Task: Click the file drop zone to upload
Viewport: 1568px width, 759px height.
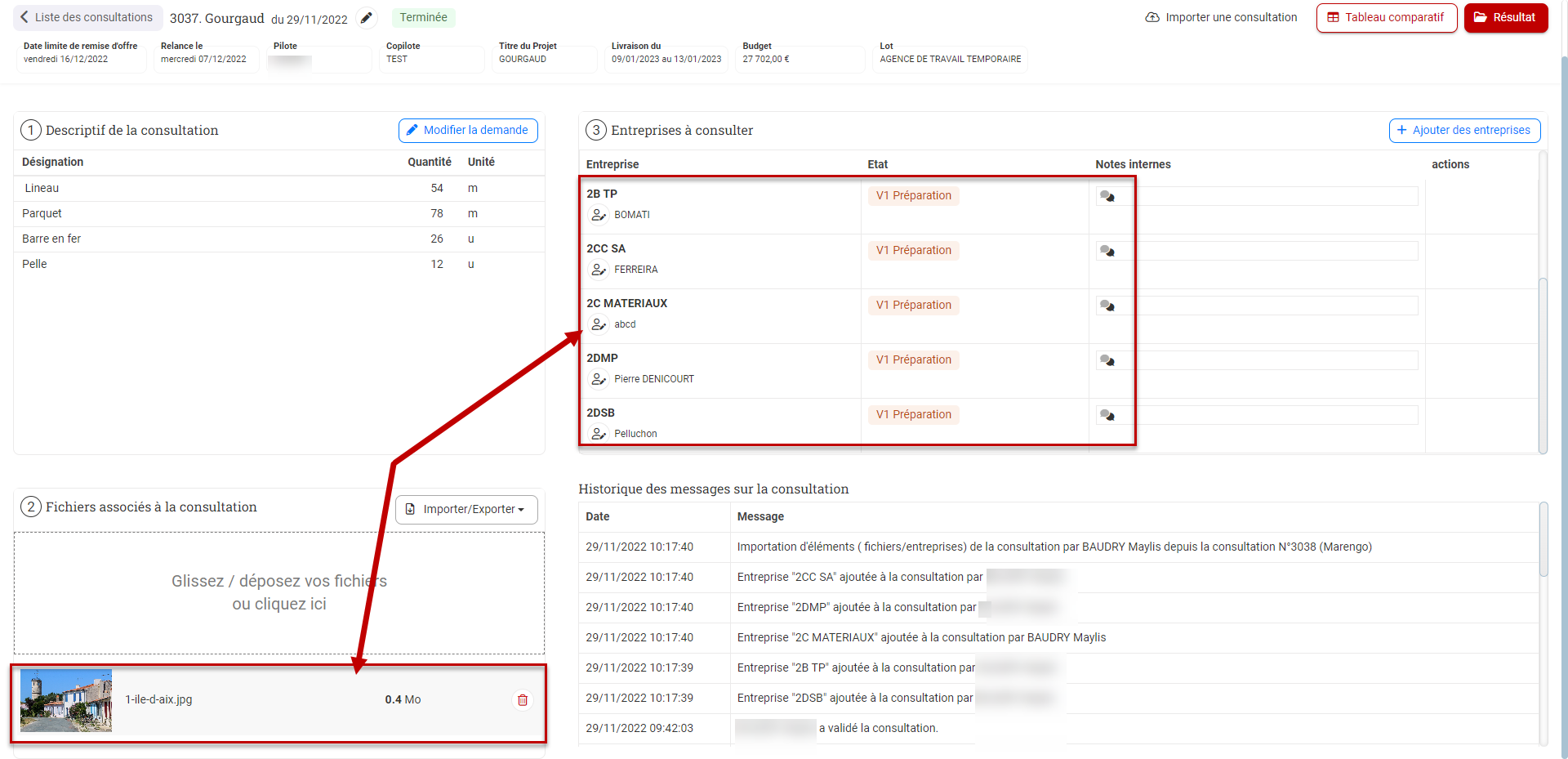Action: (x=278, y=592)
